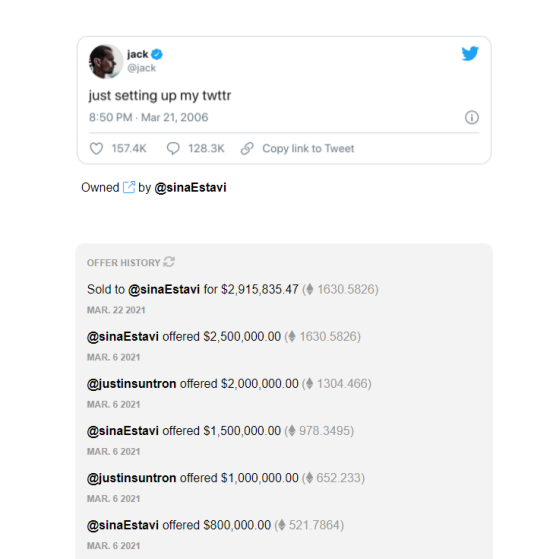Click the blue verified badge
Viewport: 554px width, 559px height.
coord(157,54)
